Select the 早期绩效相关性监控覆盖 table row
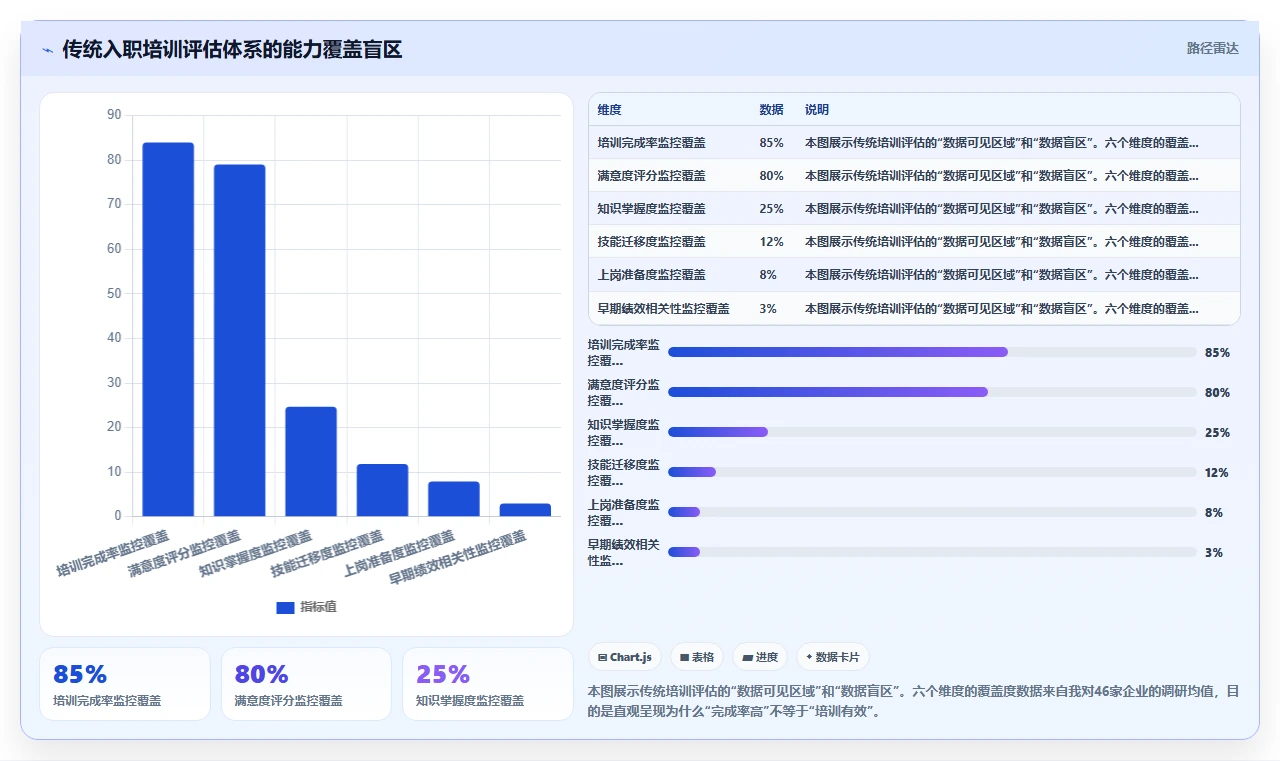 [x=914, y=308]
